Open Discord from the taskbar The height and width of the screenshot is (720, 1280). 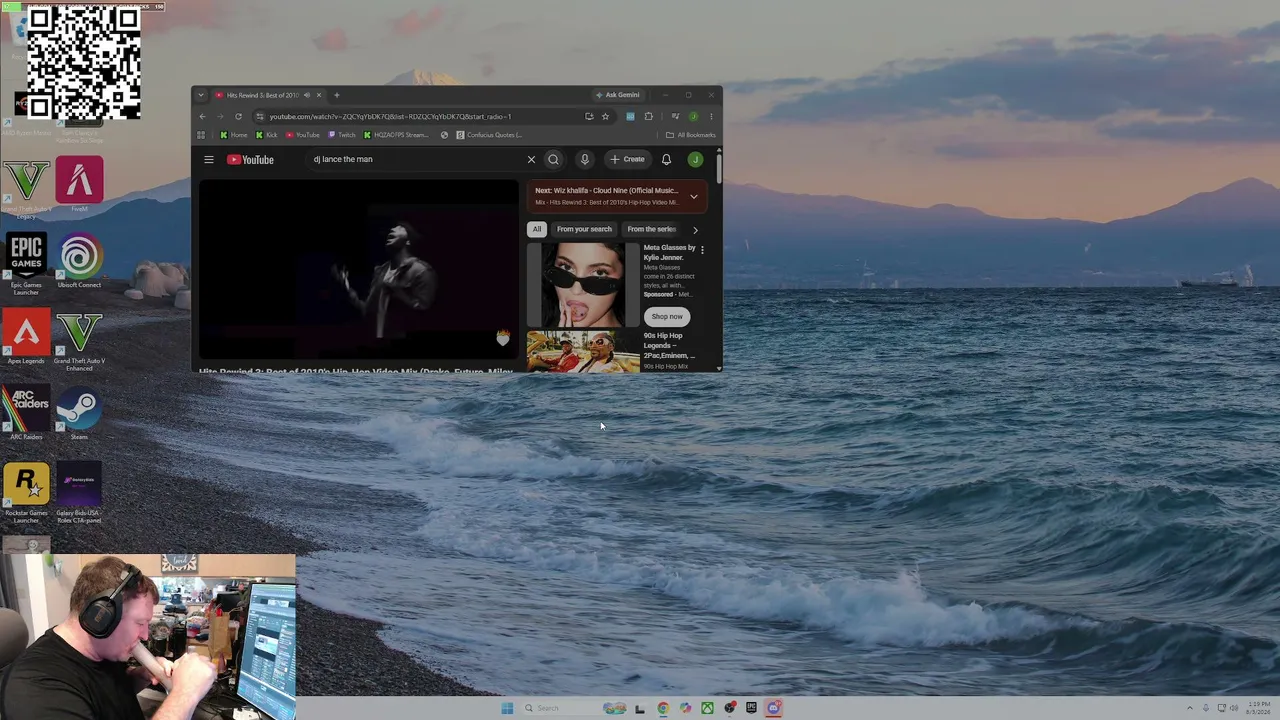click(x=773, y=708)
